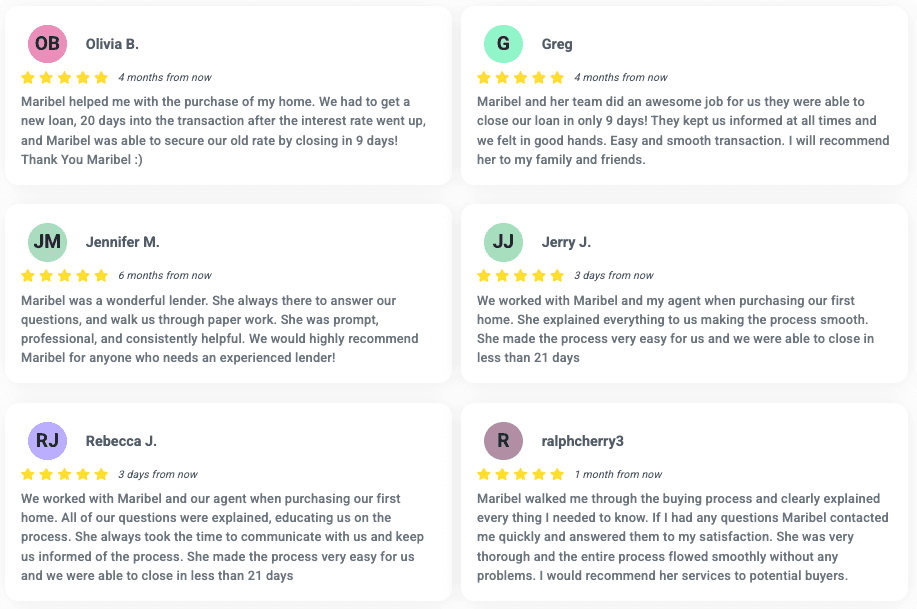
Task: Click the star rating on Olivia B.'s review
Action: tap(64, 77)
